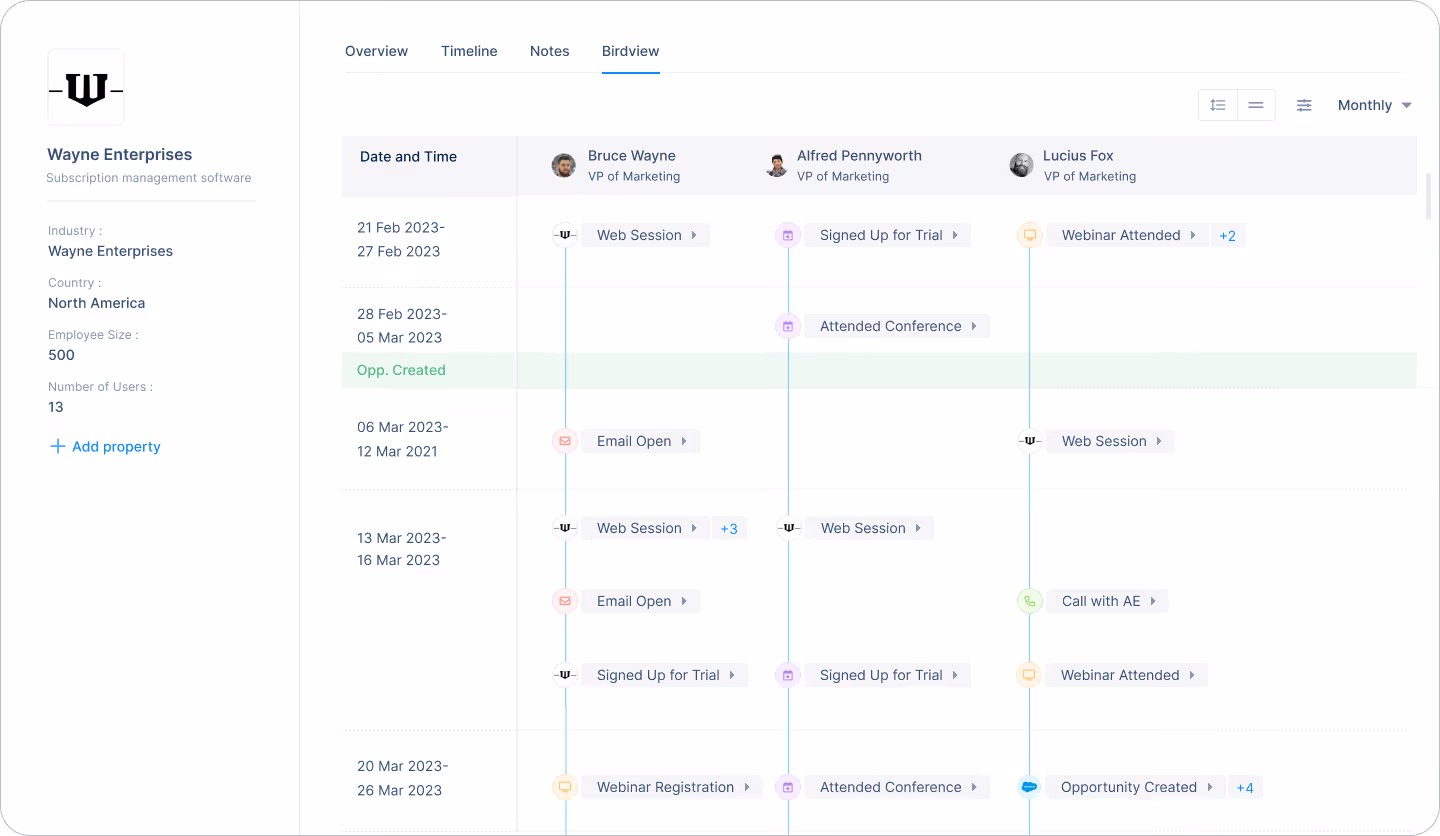This screenshot has width=1440, height=836.
Task: Click the calendar icon beside Signed Up for Trial
Action: pyautogui.click(x=788, y=234)
